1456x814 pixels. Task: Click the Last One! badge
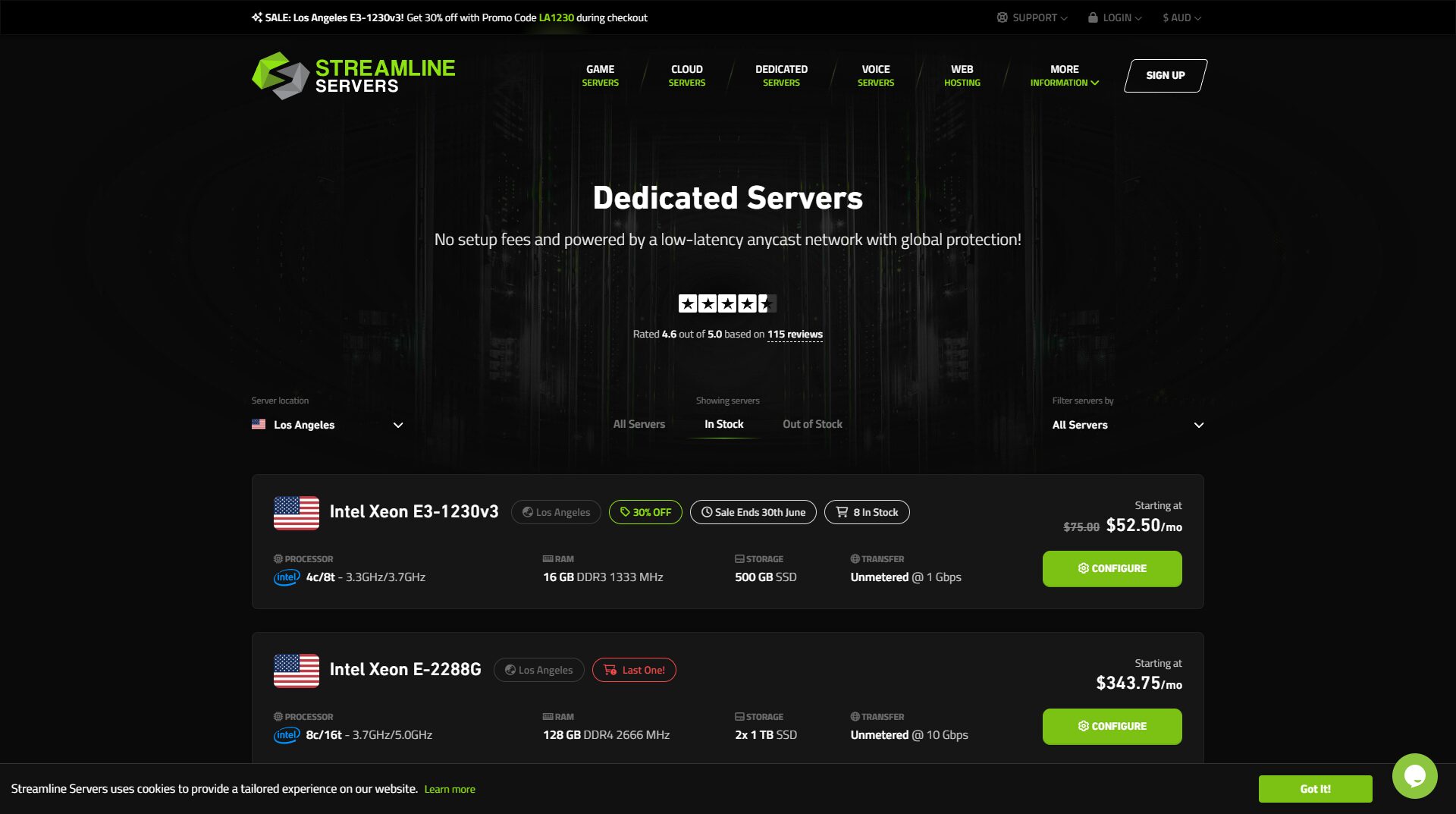point(634,670)
